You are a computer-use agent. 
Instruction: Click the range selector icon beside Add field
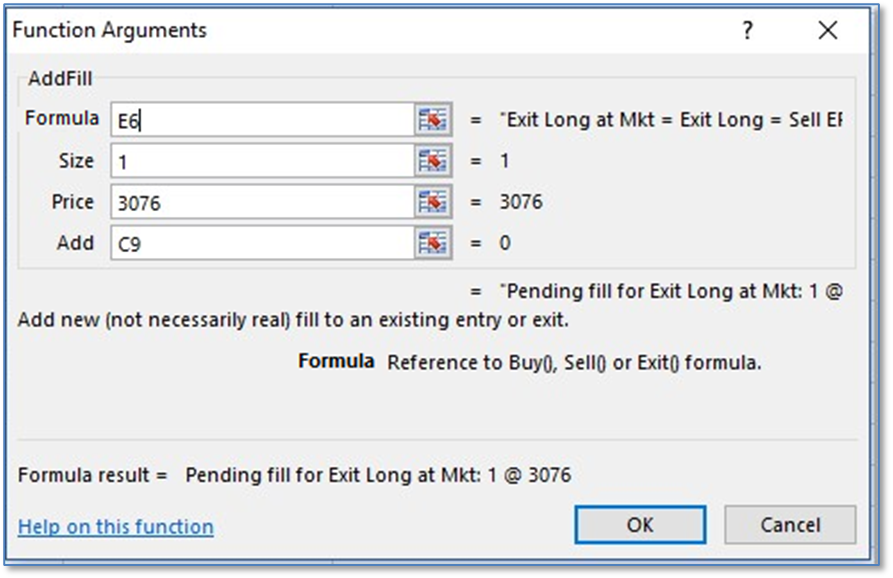tap(433, 243)
